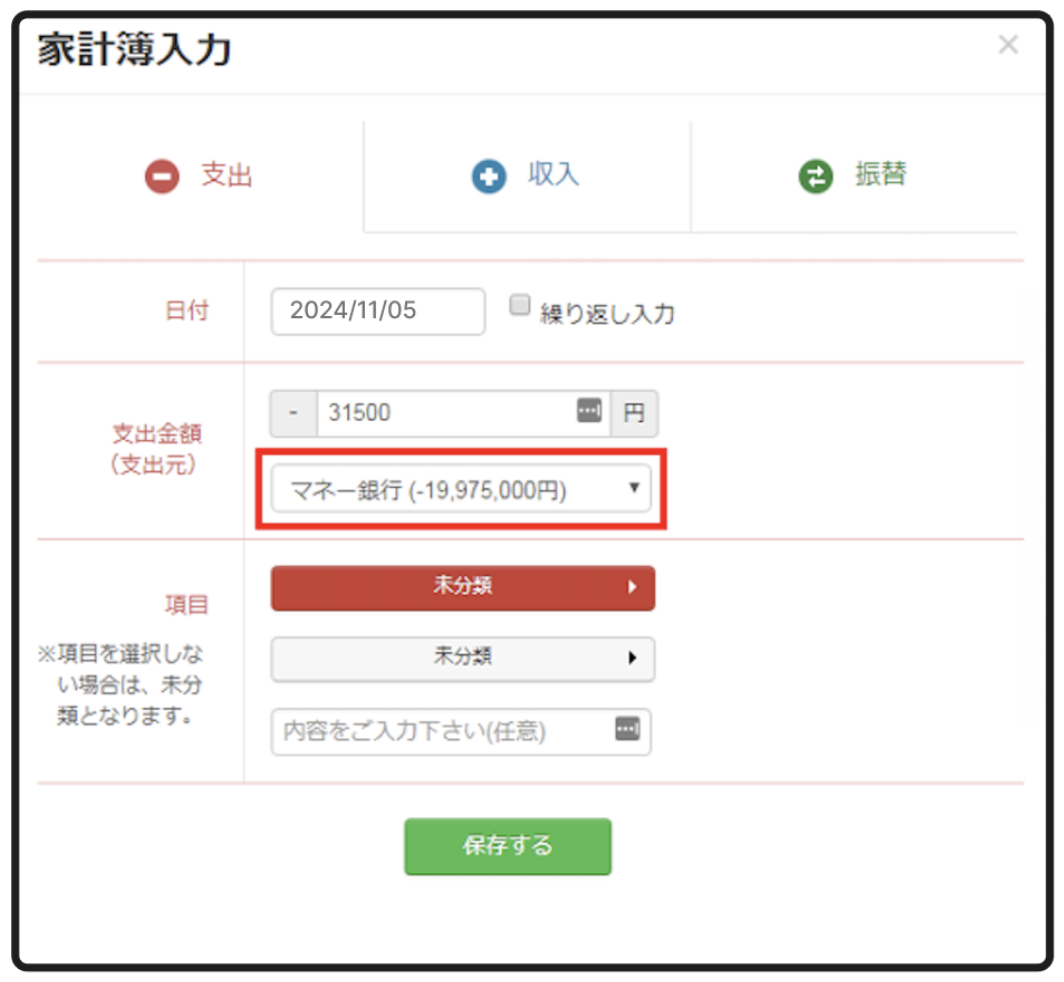Click the black arrow on white 未分類 button

[632, 658]
